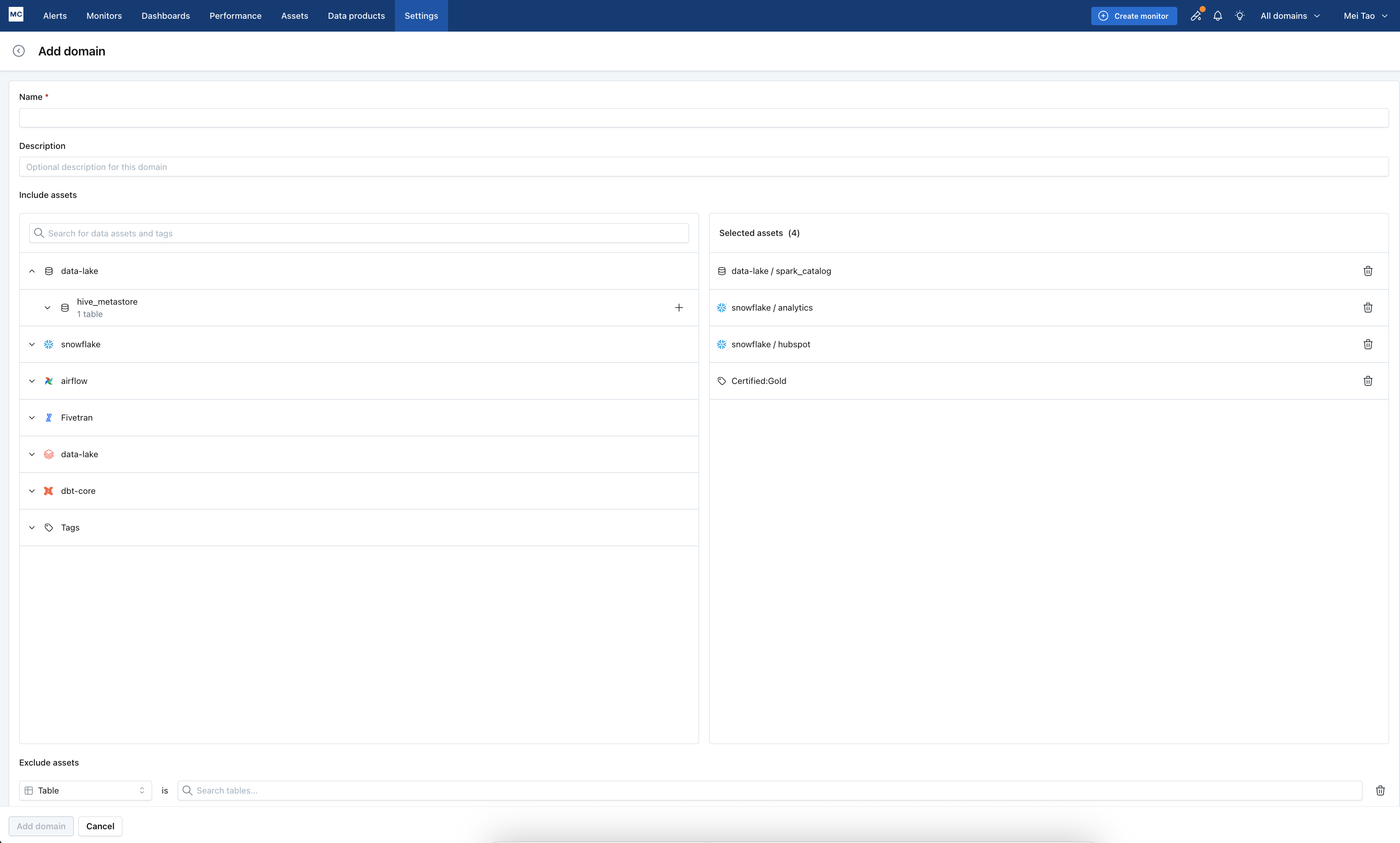Open the All domains dropdown
The image size is (1400, 843).
1290,16
